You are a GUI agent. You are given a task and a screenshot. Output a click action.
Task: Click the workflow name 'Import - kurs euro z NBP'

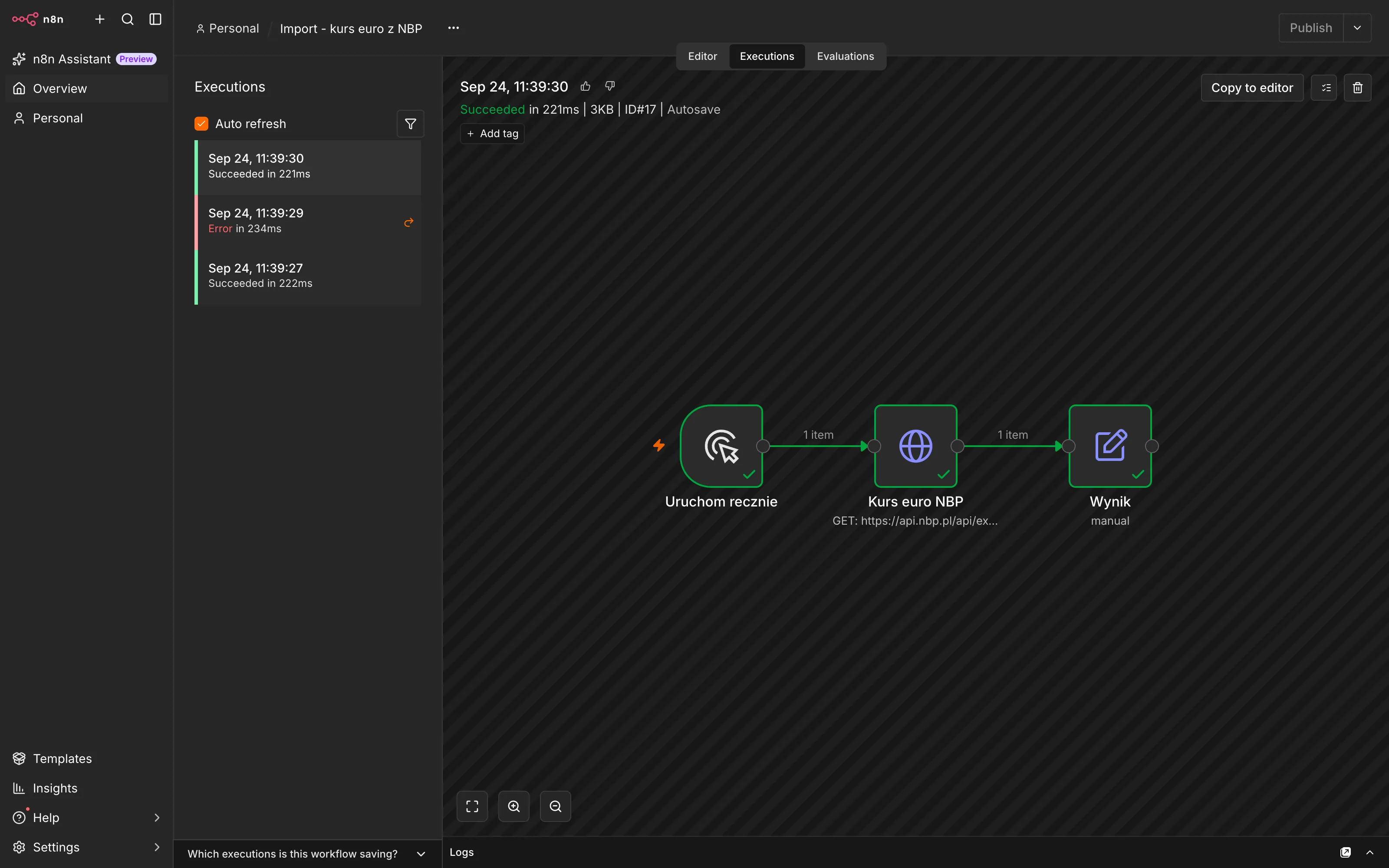click(x=351, y=28)
